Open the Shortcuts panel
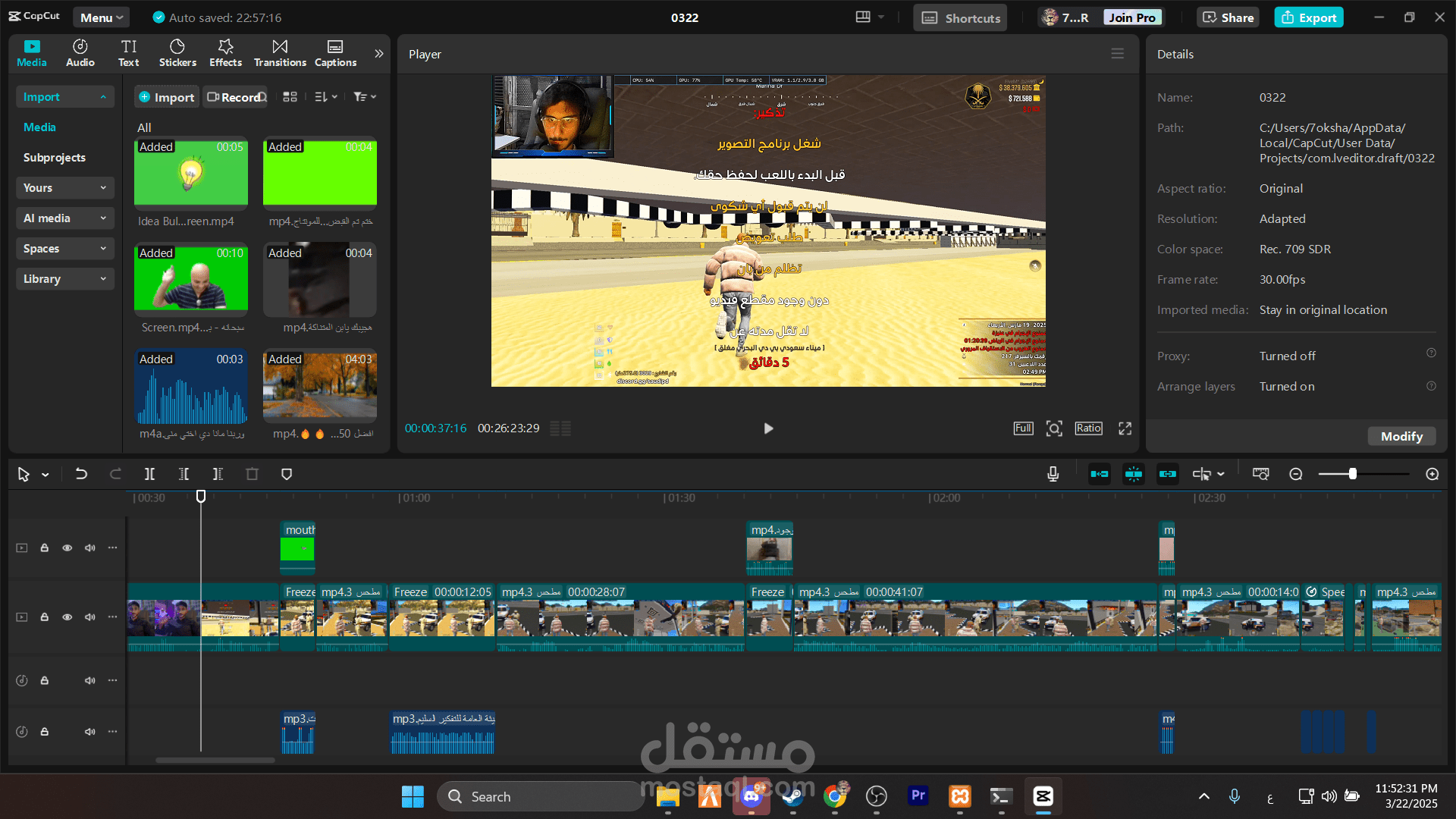The height and width of the screenshot is (819, 1456). (960, 17)
